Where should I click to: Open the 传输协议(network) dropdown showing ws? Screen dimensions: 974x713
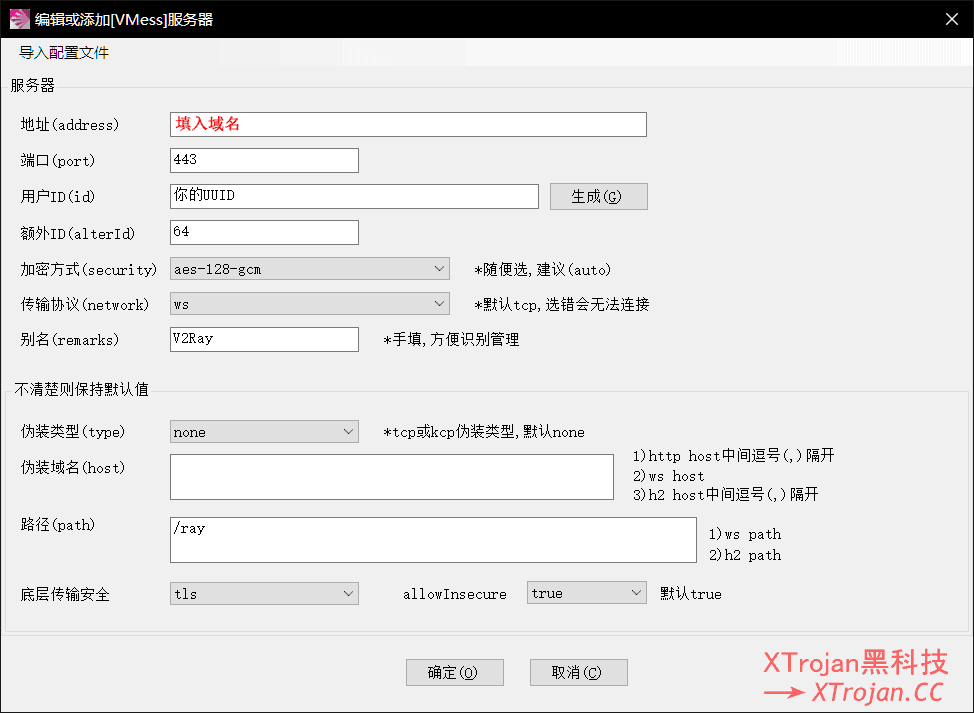coord(309,304)
